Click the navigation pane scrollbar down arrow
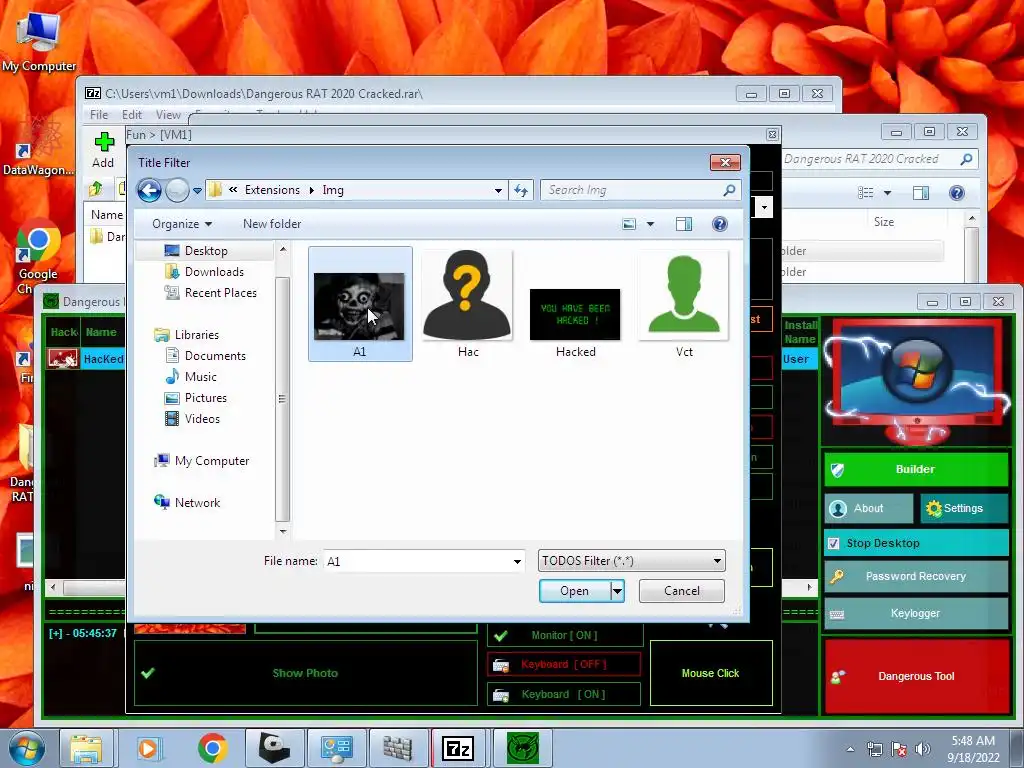Viewport: 1024px width, 768px height. coord(283,531)
